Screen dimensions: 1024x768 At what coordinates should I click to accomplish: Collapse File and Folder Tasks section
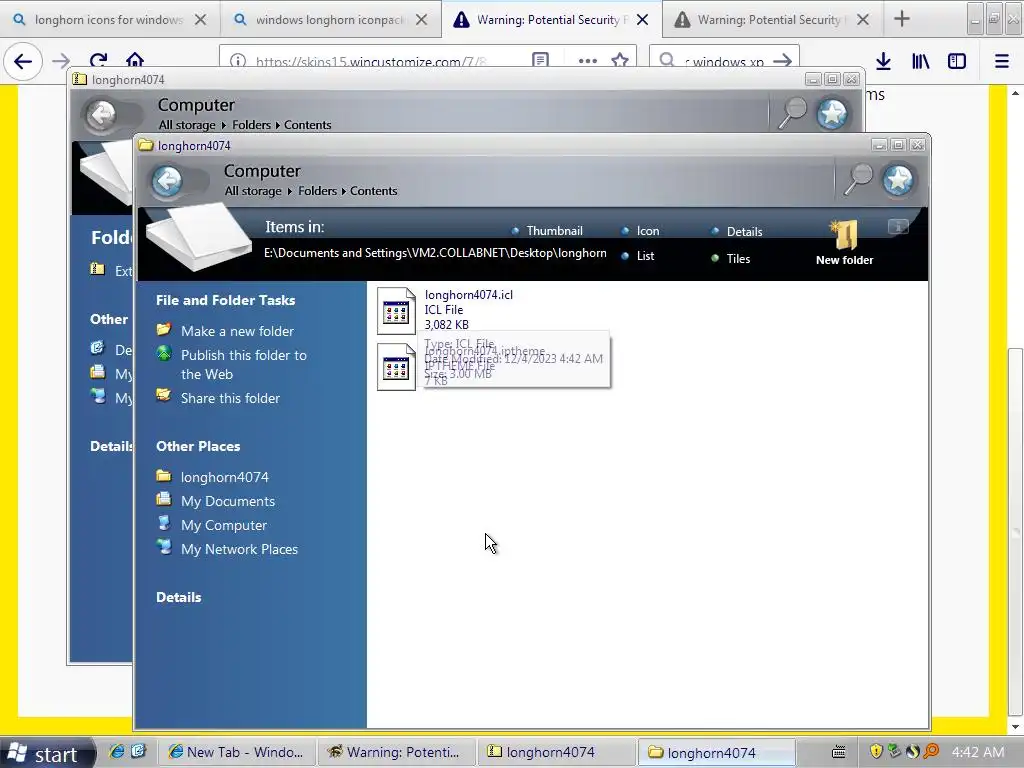coord(225,300)
